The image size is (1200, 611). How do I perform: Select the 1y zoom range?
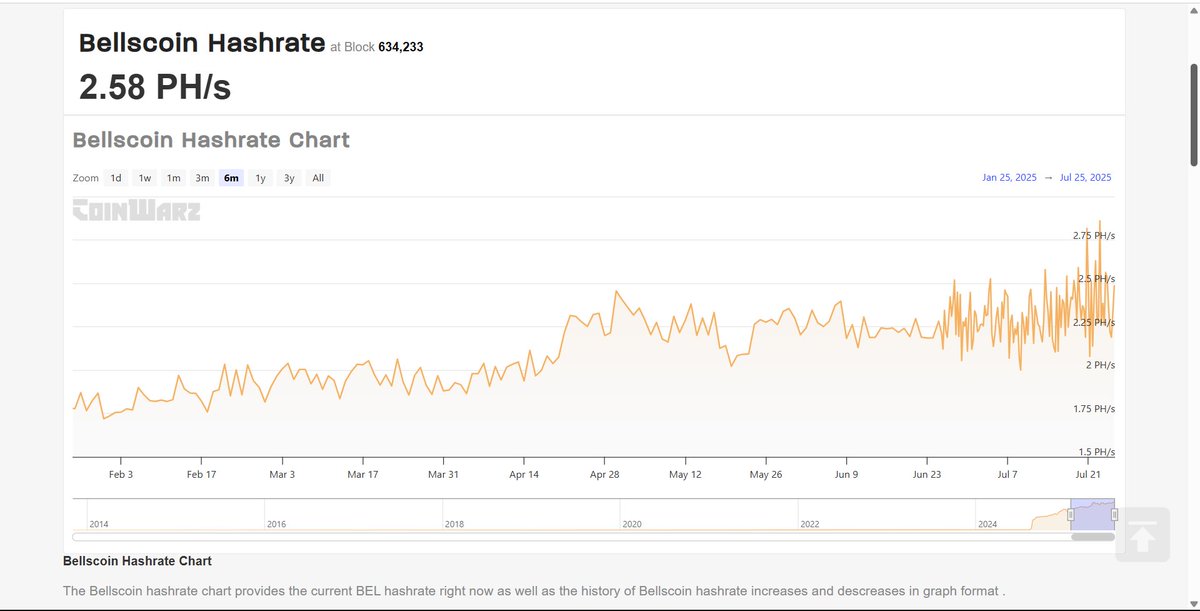click(260, 178)
